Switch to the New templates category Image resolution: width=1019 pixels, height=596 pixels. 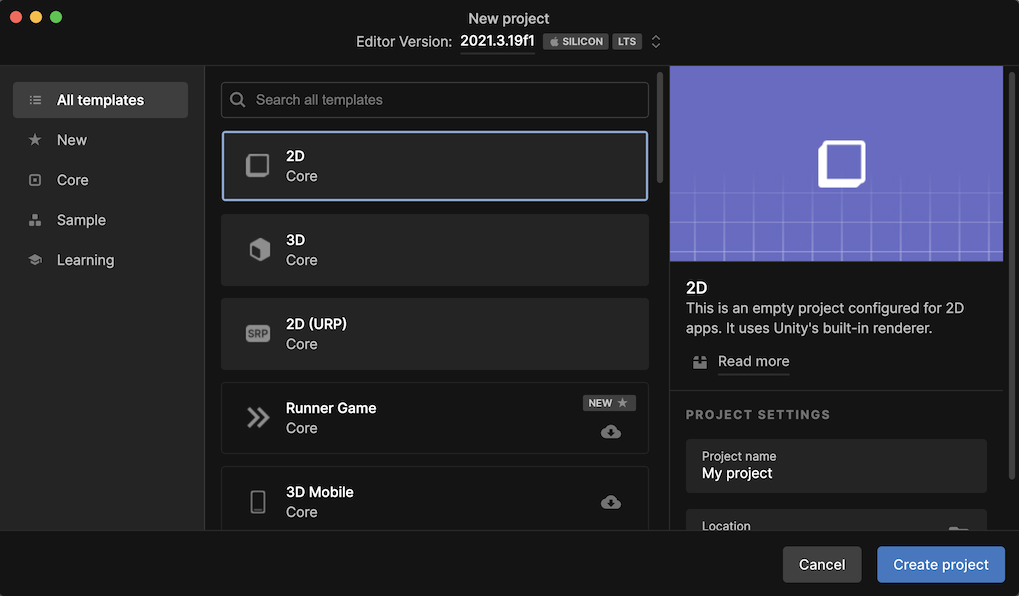72,140
